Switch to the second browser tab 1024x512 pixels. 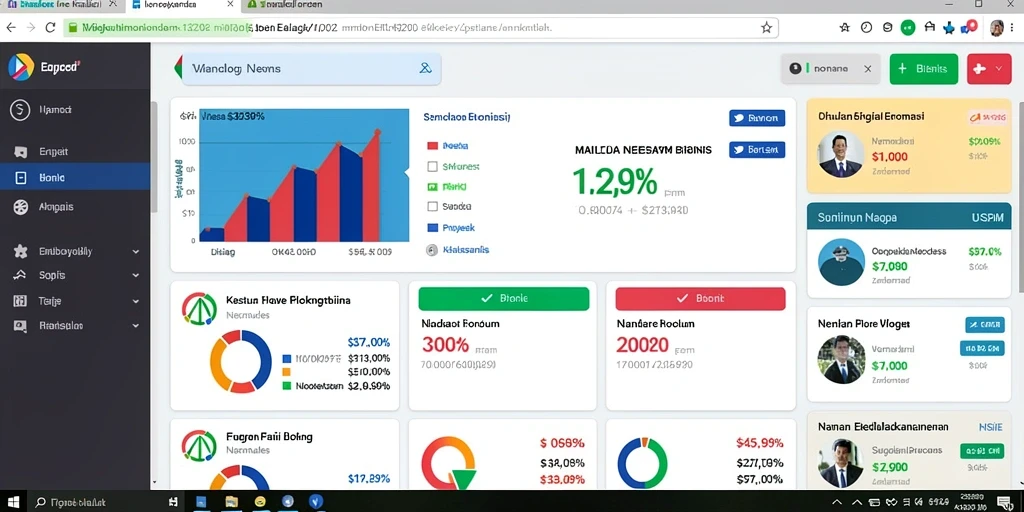(x=180, y=5)
